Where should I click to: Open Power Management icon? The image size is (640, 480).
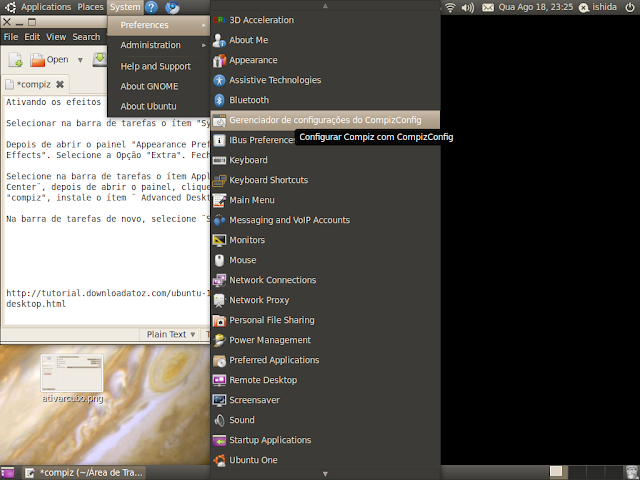click(219, 340)
